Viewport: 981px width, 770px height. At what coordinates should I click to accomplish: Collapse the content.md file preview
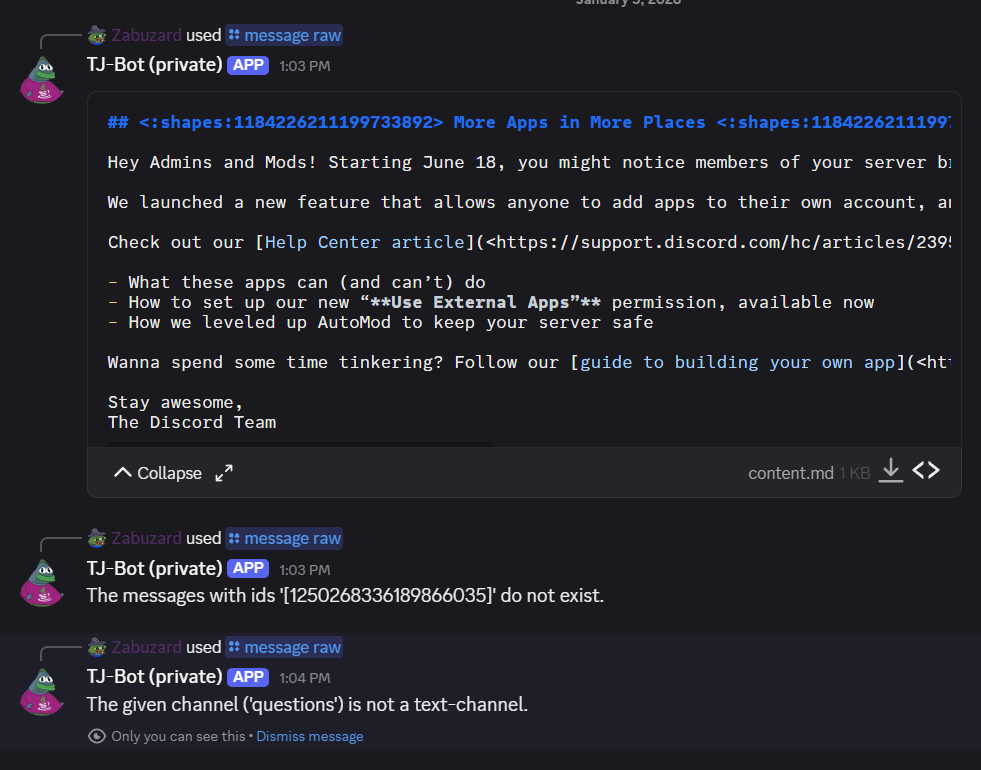[158, 474]
